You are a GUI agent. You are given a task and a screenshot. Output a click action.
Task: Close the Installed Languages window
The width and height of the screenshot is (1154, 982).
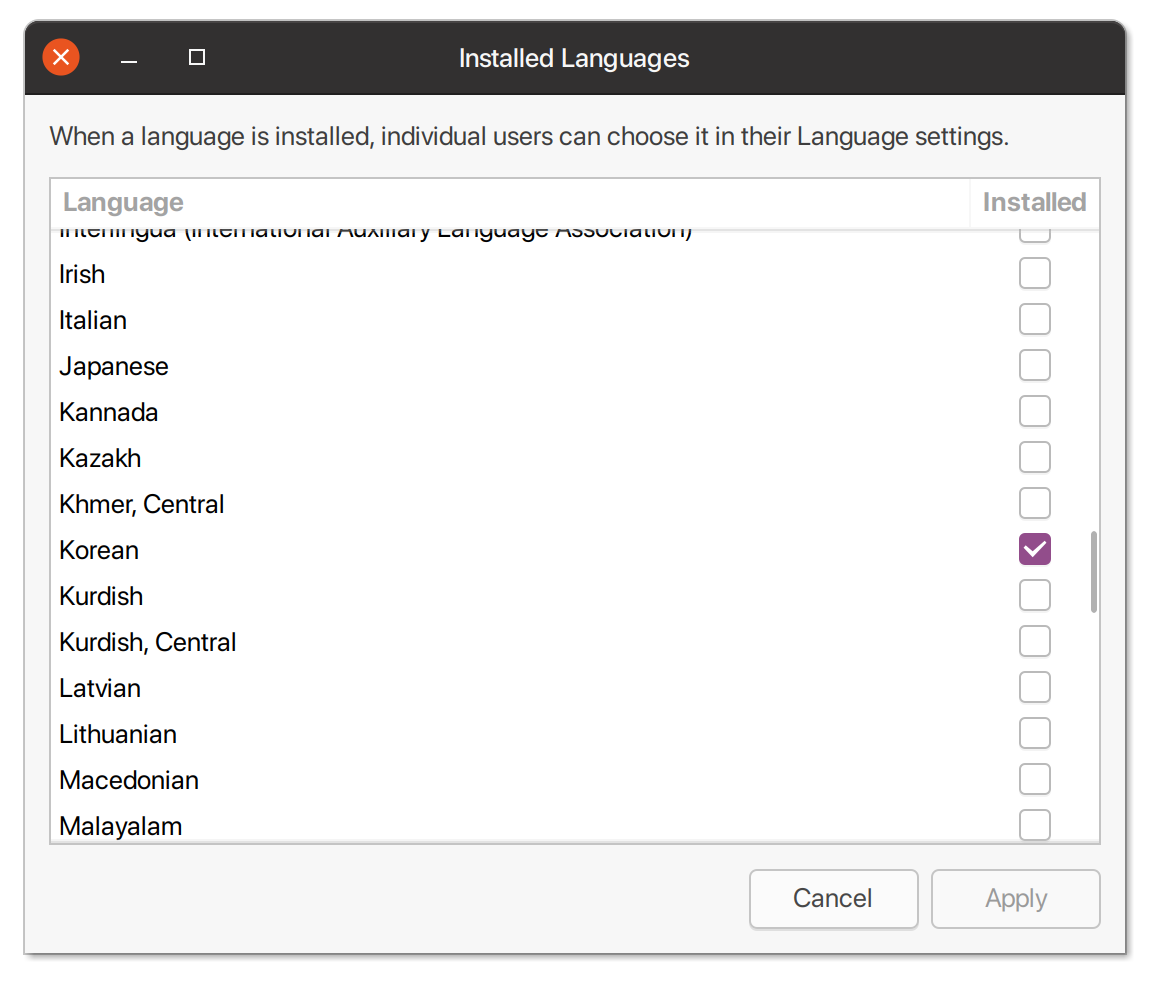click(61, 58)
